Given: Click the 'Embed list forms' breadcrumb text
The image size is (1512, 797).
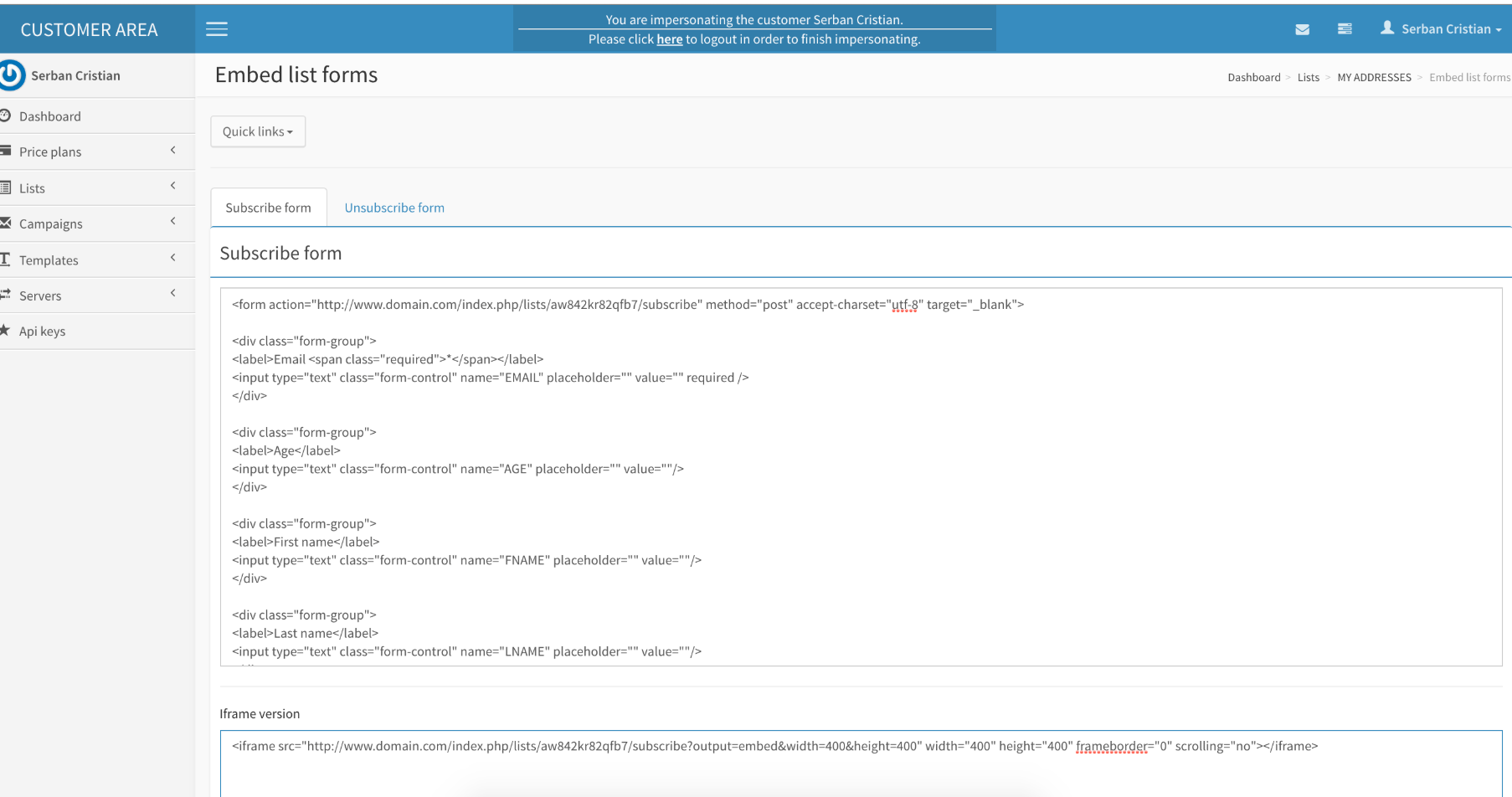Looking at the screenshot, I should 1469,77.
